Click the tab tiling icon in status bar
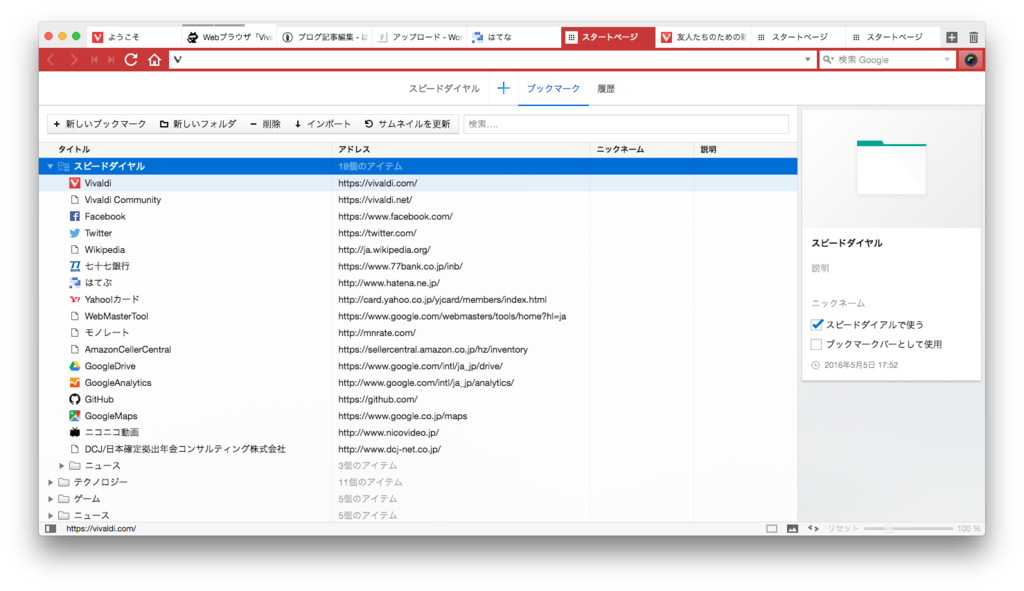 click(771, 528)
